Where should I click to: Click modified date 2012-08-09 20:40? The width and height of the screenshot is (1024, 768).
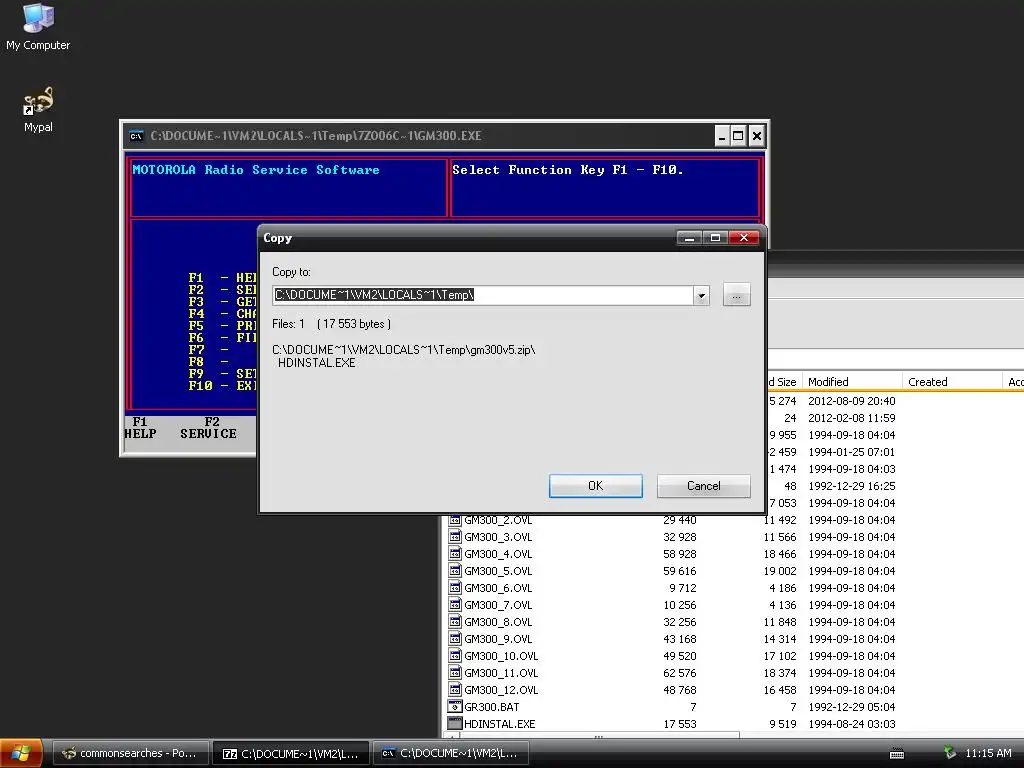(x=852, y=401)
